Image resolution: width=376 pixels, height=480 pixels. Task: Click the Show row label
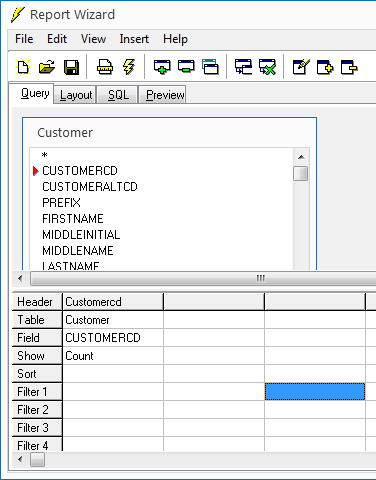tap(37, 356)
